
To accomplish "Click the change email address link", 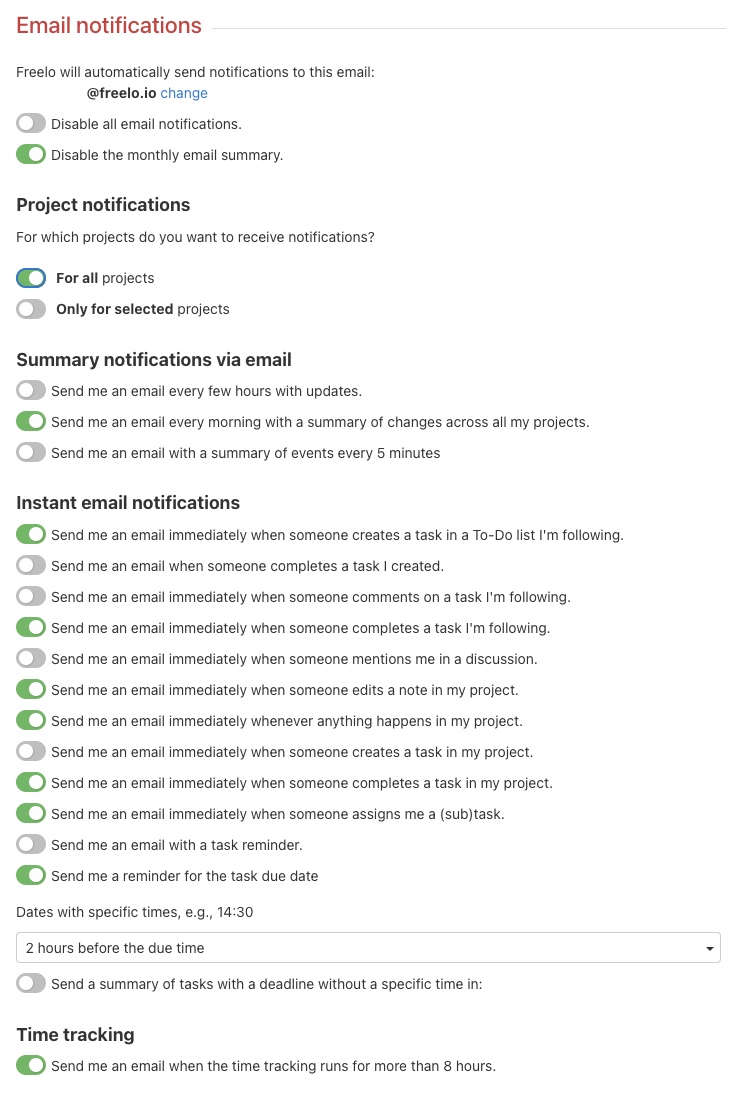I will coord(184,93).
